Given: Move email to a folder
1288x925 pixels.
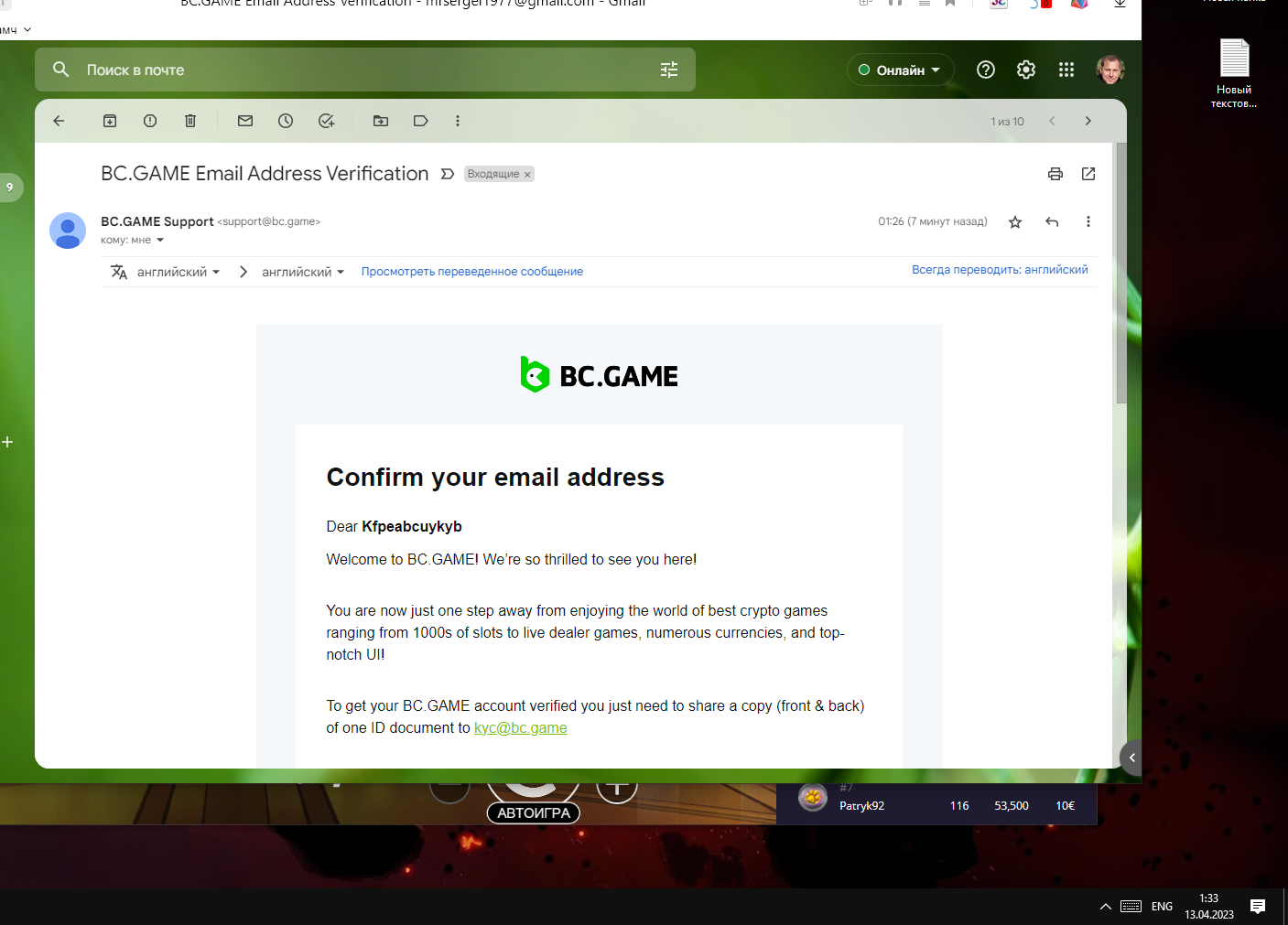Looking at the screenshot, I should point(381,121).
